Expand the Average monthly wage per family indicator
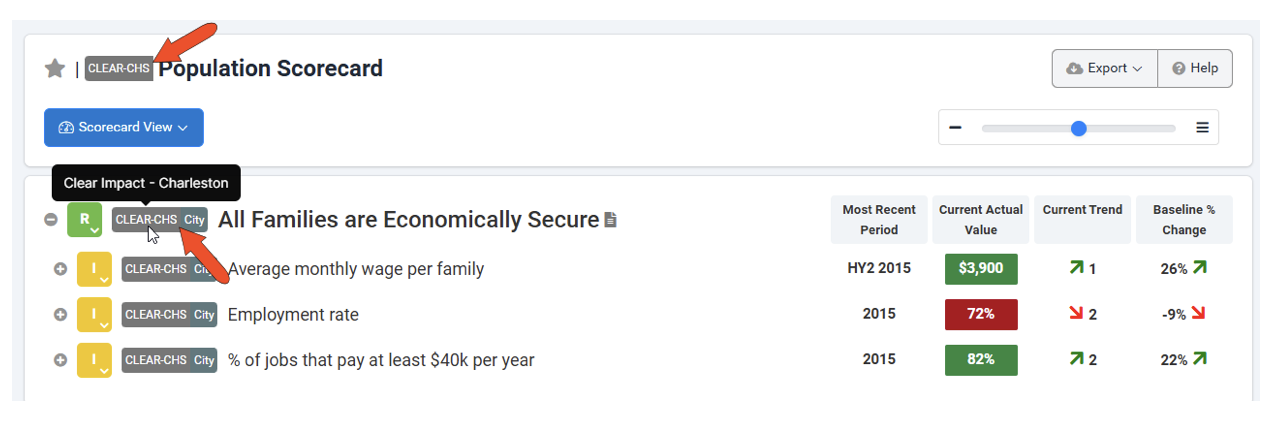Image resolution: width=1272 pixels, height=424 pixels. (x=60, y=269)
